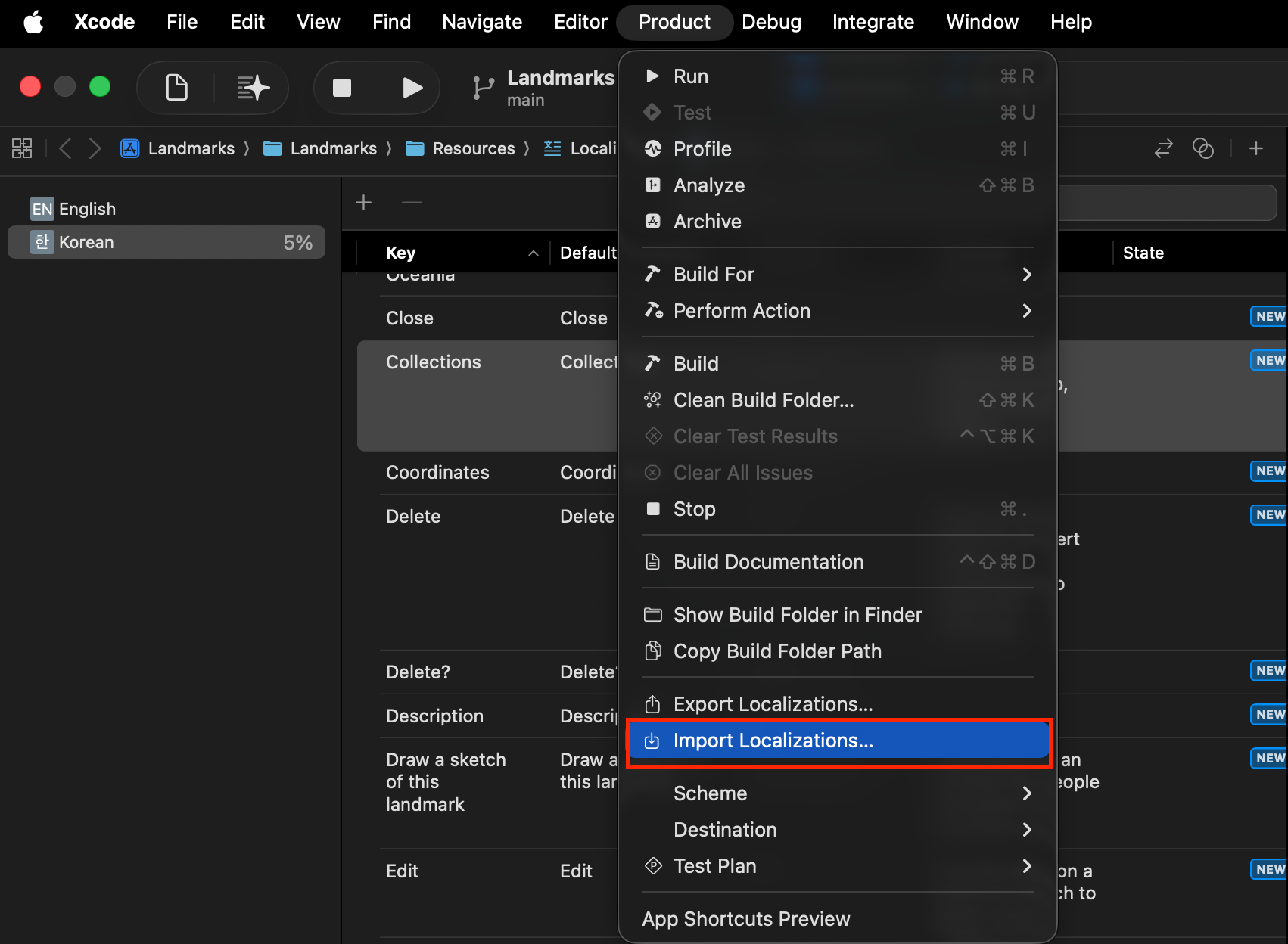Click the filter search field
The image size is (1288, 944).
click(1167, 202)
